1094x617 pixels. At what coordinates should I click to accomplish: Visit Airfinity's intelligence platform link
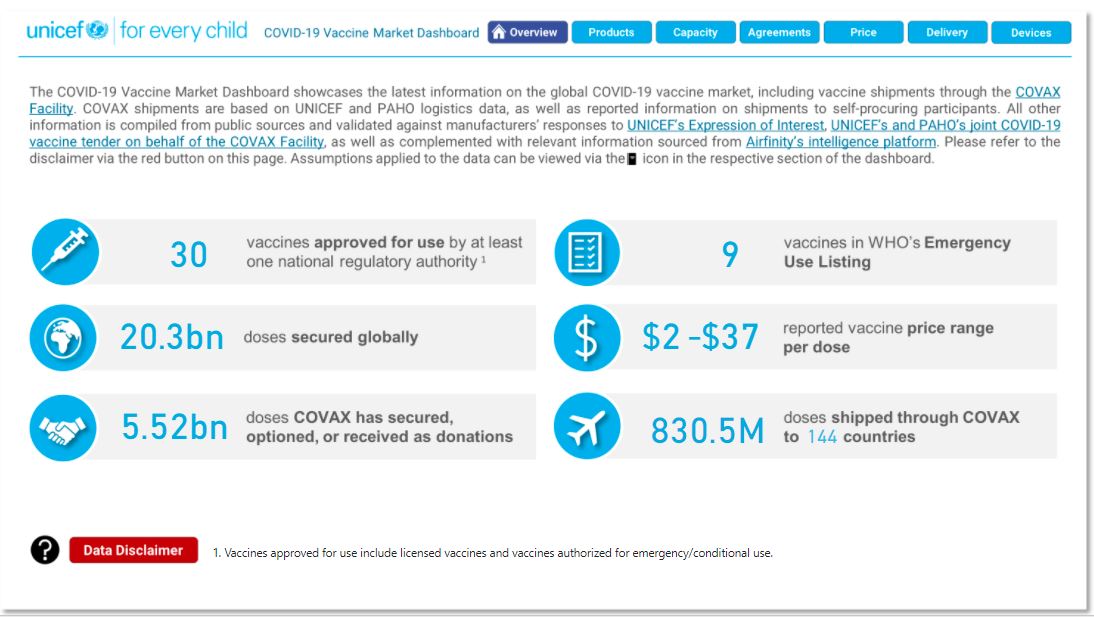pyautogui.click(x=841, y=142)
